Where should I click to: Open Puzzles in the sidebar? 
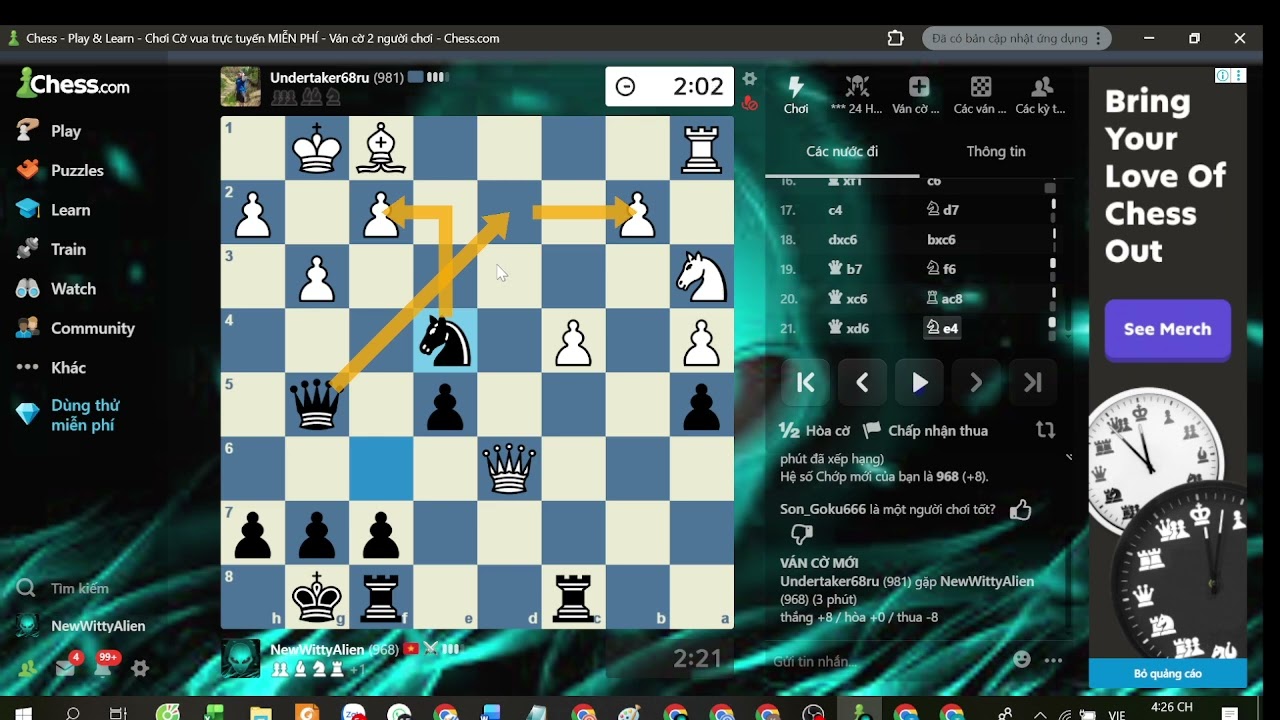[61, 170]
